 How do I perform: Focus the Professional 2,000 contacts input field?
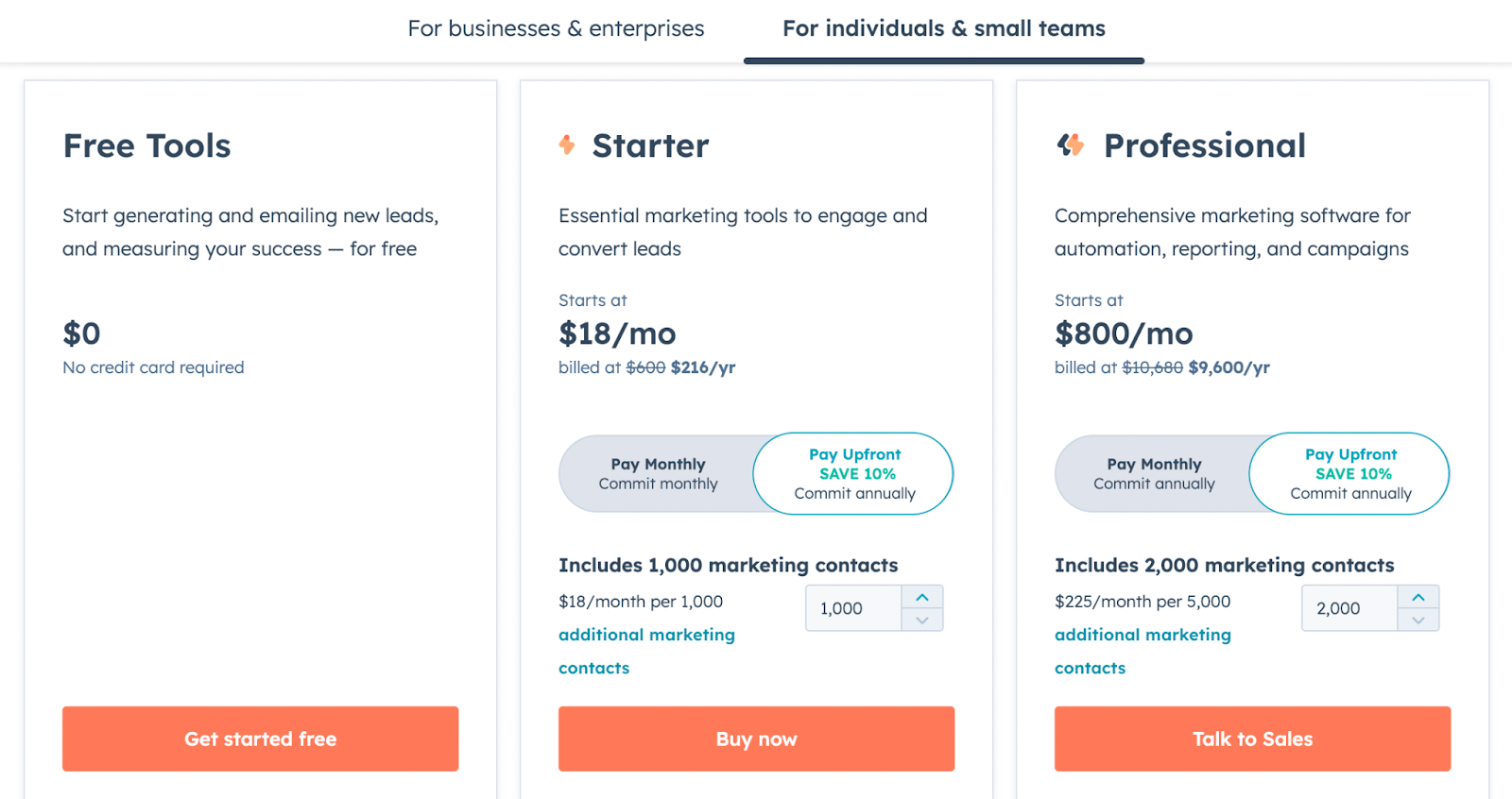(1349, 608)
